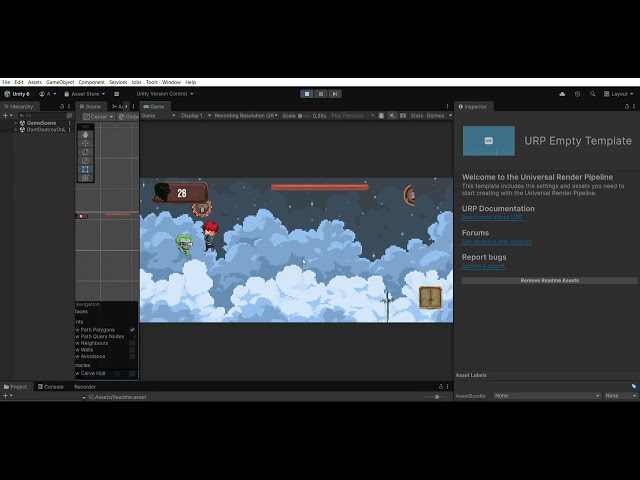The height and width of the screenshot is (480, 640).
Task: Open the Gizmos dropdown arrow
Action: click(450, 116)
